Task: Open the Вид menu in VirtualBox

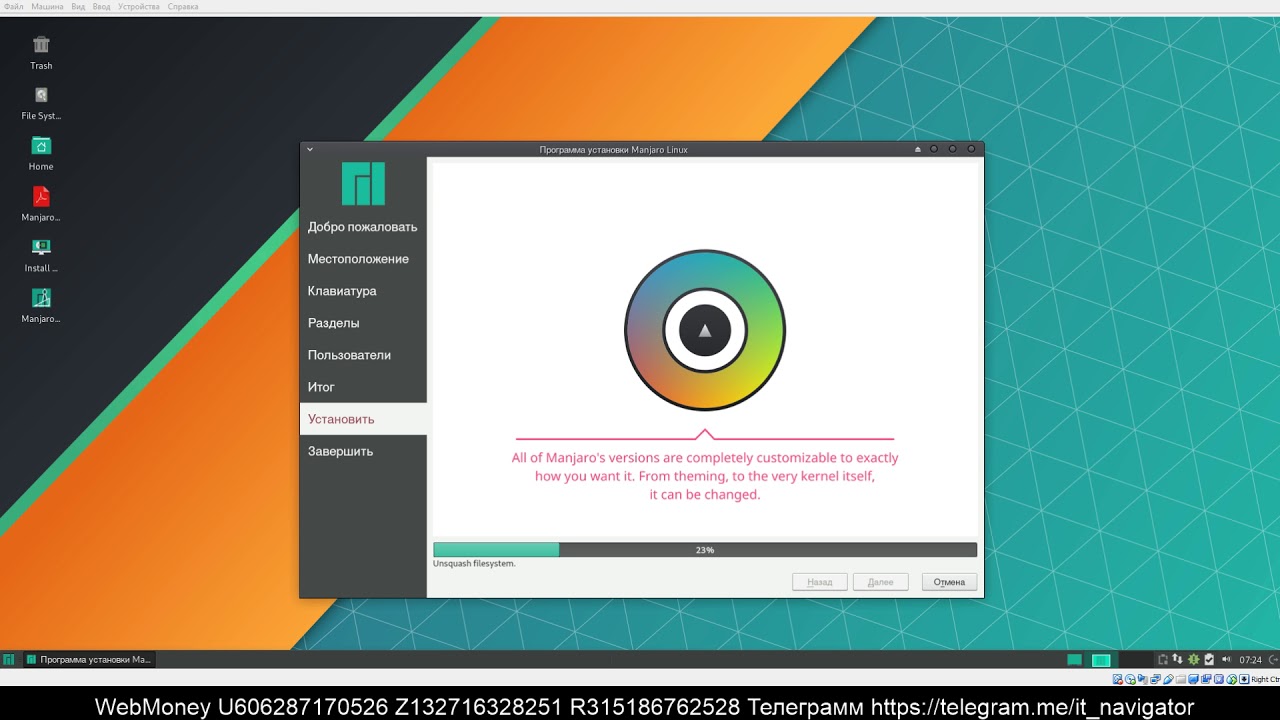Action: pos(78,6)
